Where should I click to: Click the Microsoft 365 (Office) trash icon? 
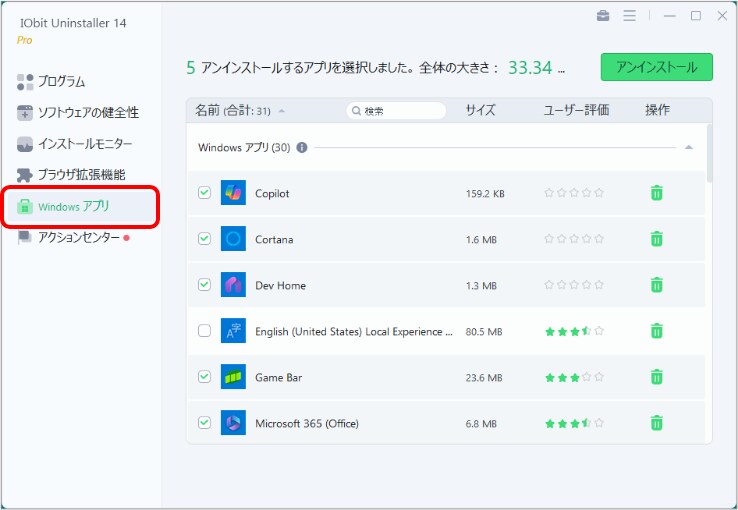click(x=657, y=423)
